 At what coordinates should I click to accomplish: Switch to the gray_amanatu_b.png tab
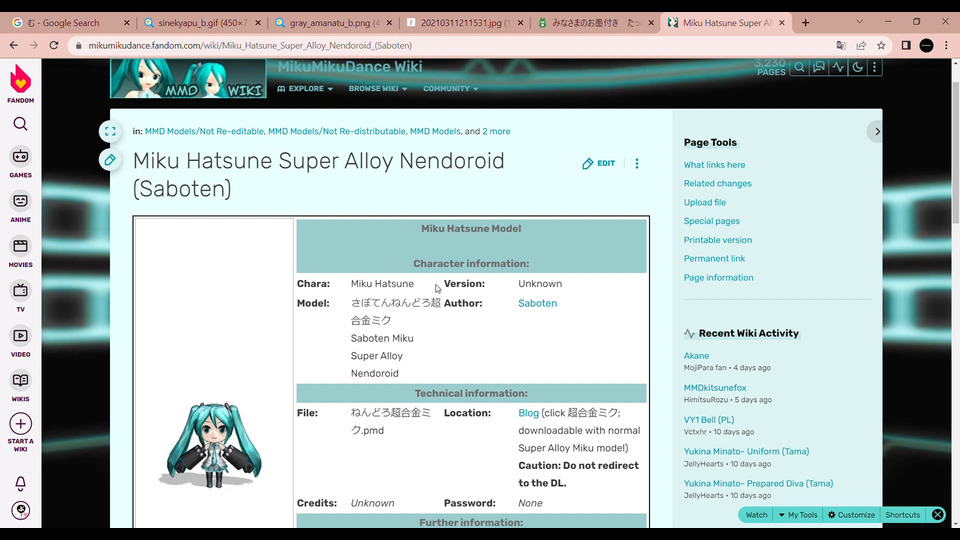tap(333, 23)
